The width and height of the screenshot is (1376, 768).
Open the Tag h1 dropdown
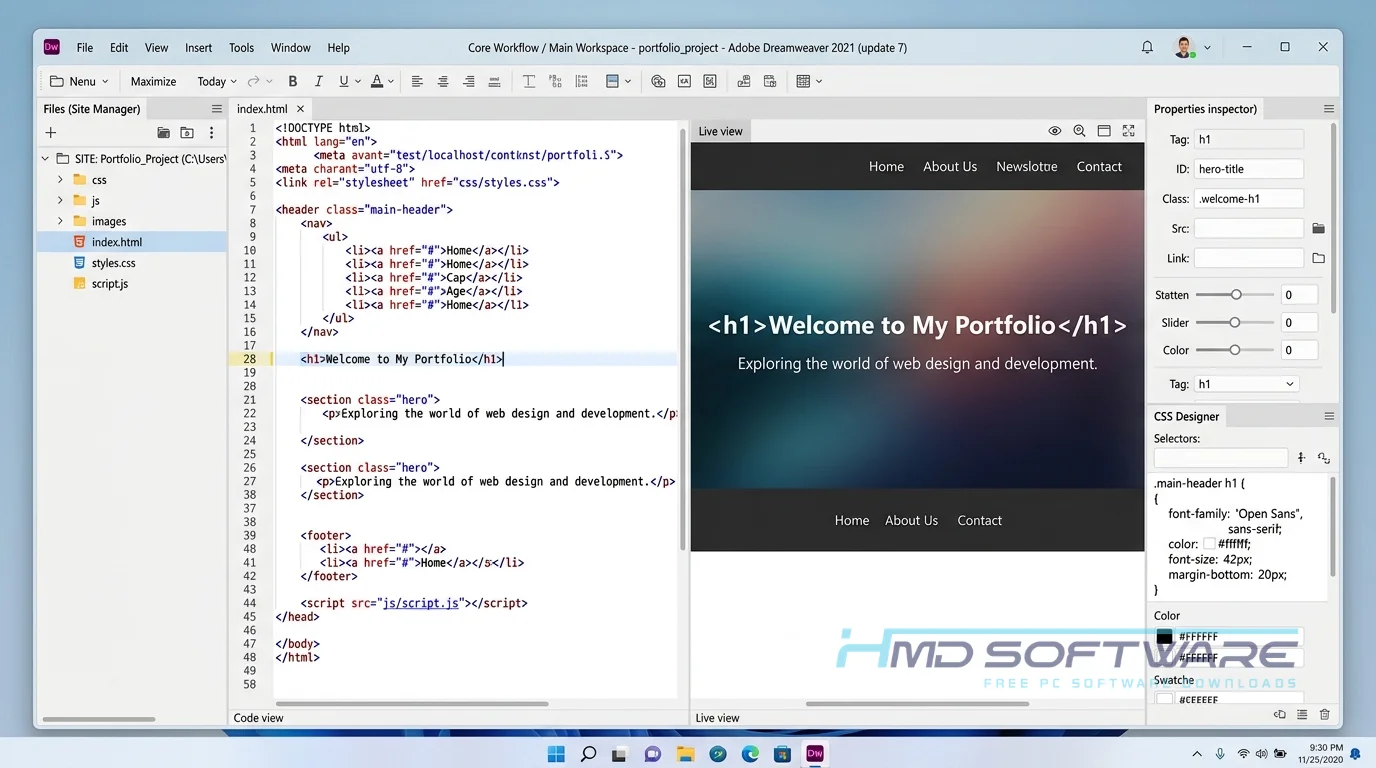(x=1246, y=384)
